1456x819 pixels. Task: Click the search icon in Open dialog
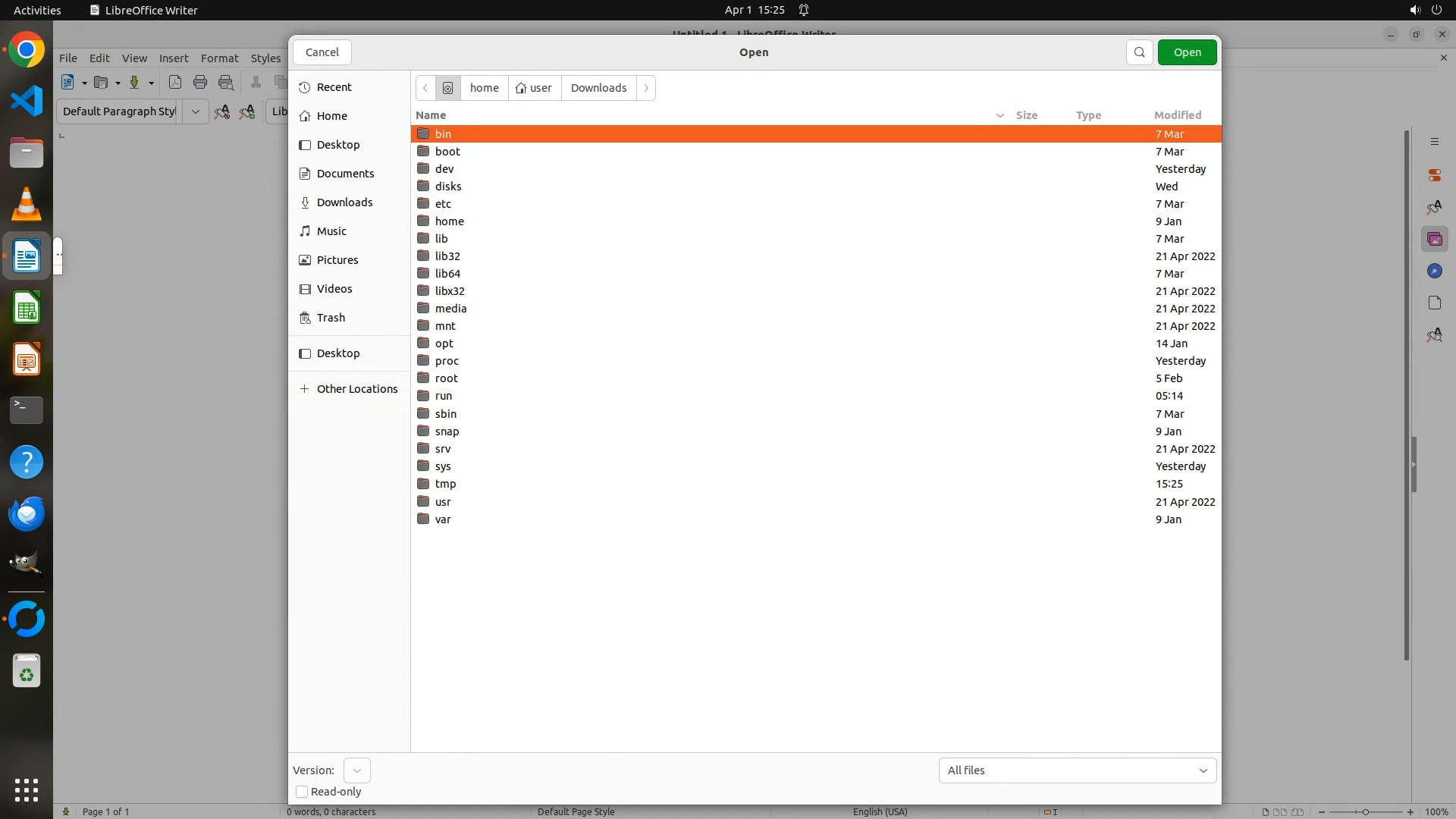[x=1139, y=52]
